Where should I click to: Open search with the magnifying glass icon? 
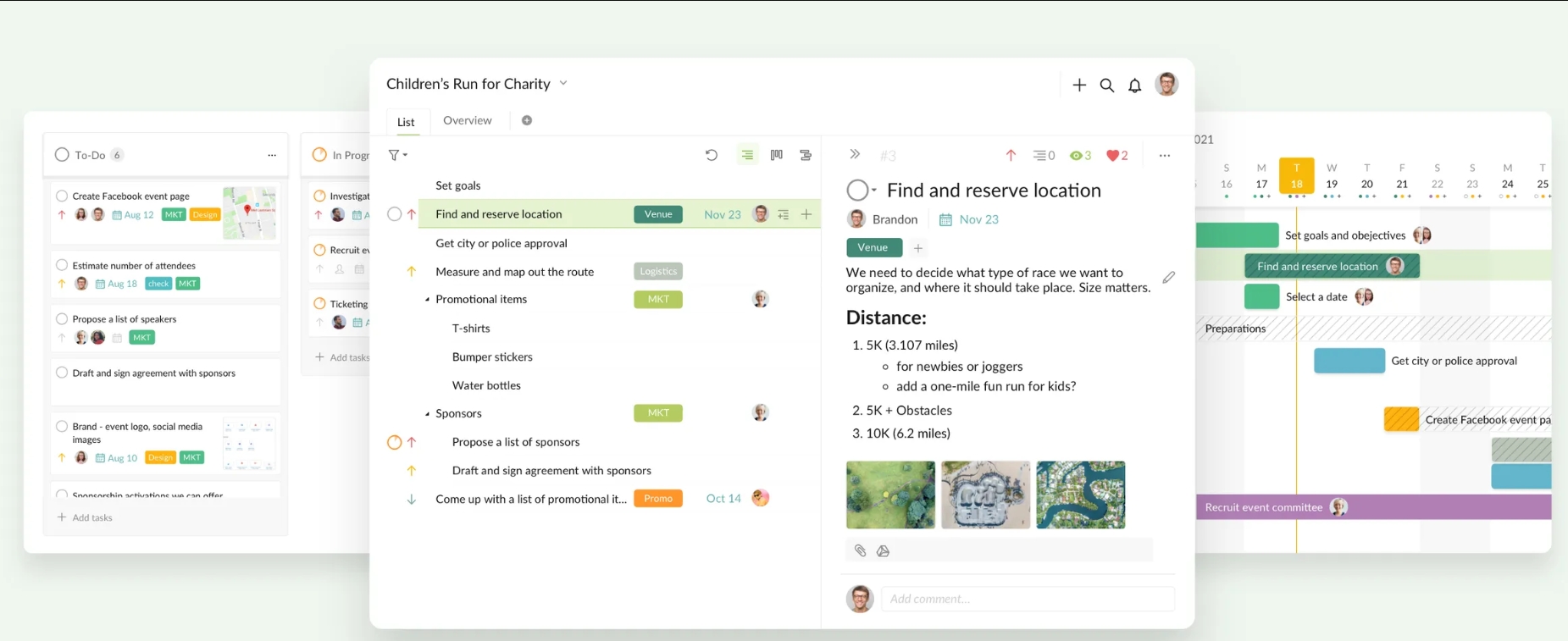click(1107, 85)
